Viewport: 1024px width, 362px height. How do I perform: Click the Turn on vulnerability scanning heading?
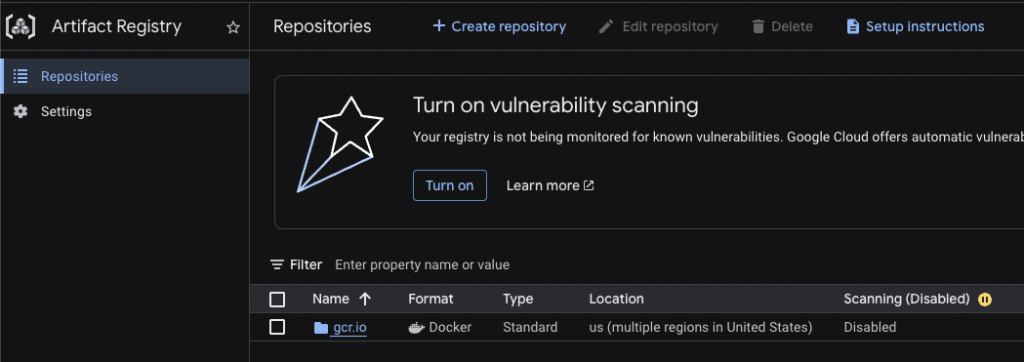pyautogui.click(x=556, y=105)
